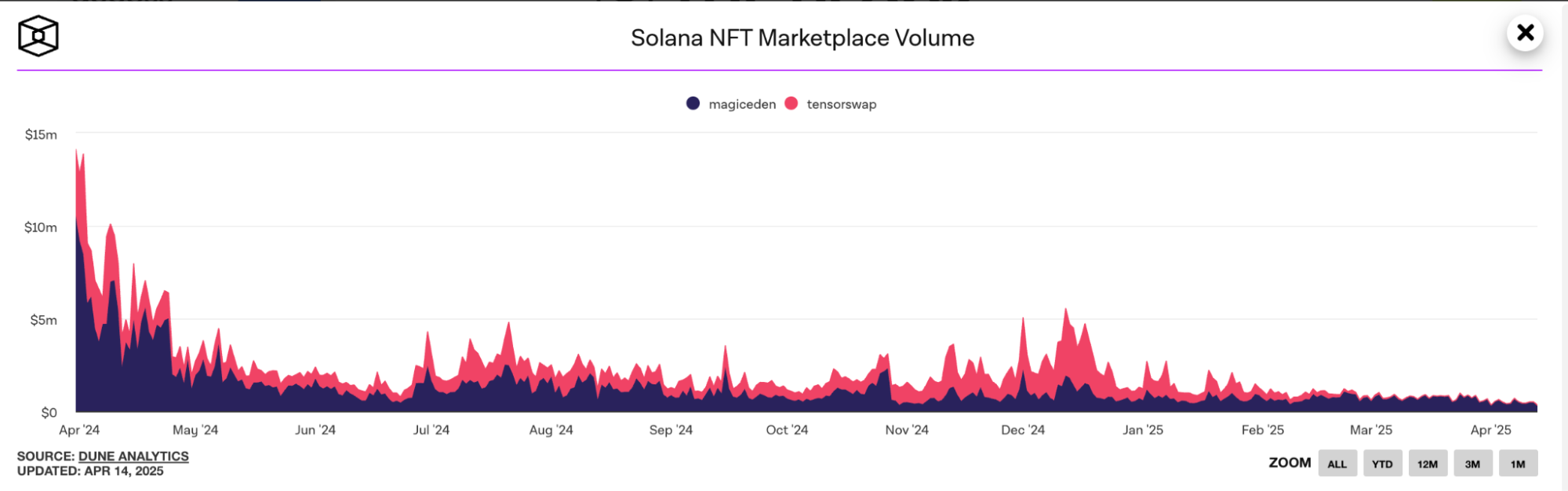Toggle the magiceden legend series

731,104
